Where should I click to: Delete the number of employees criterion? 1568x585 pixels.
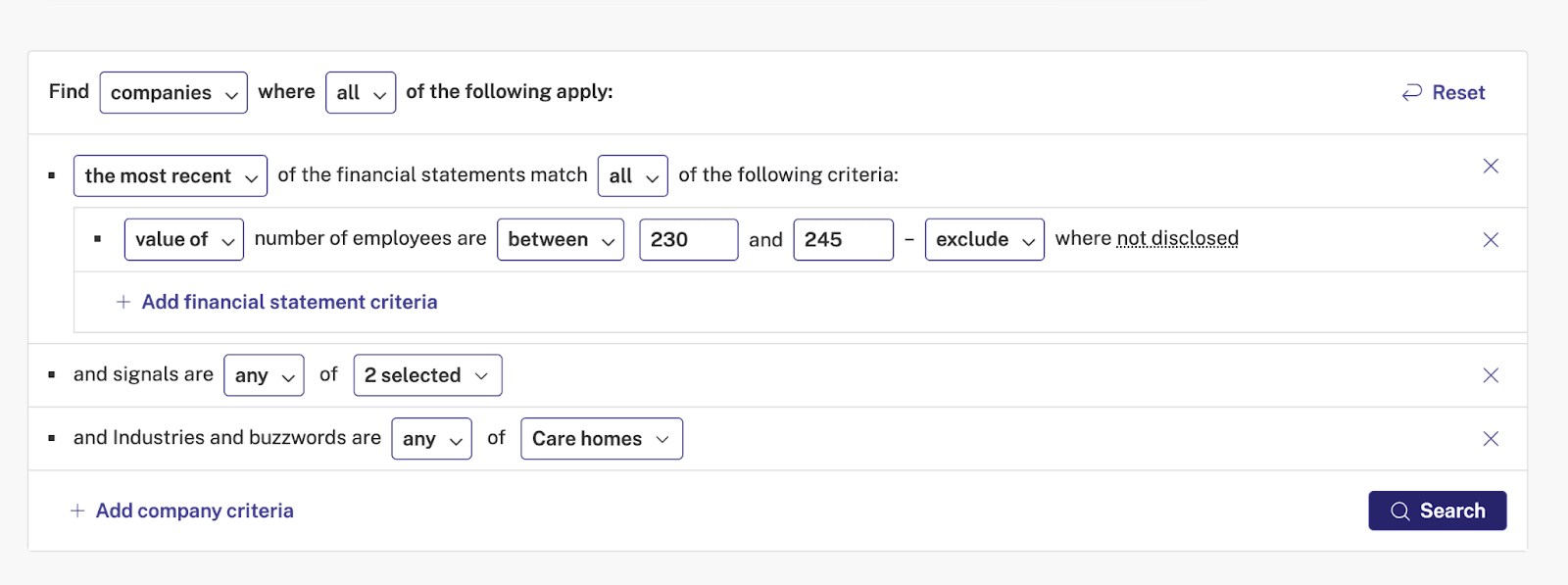(1491, 240)
